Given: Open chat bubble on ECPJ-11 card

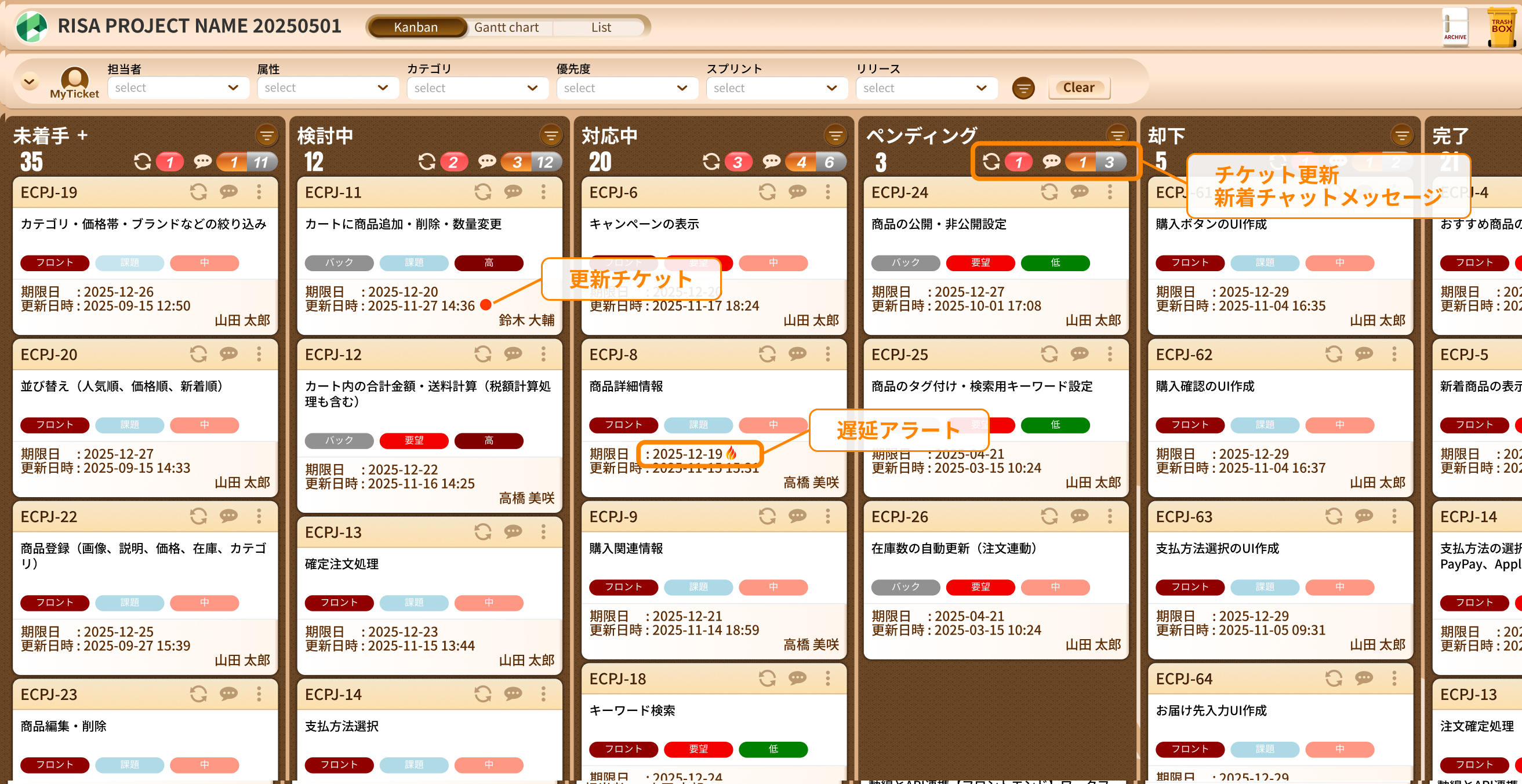Looking at the screenshot, I should [x=513, y=192].
